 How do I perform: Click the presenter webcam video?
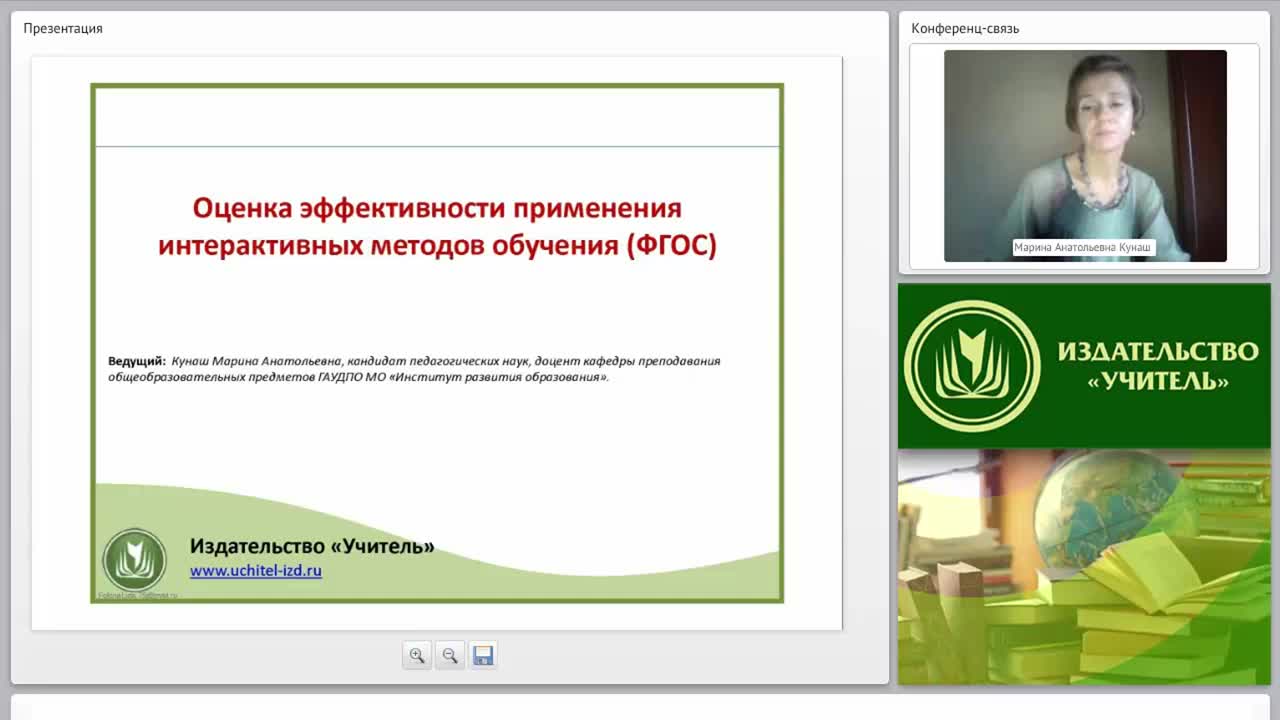pos(1085,156)
